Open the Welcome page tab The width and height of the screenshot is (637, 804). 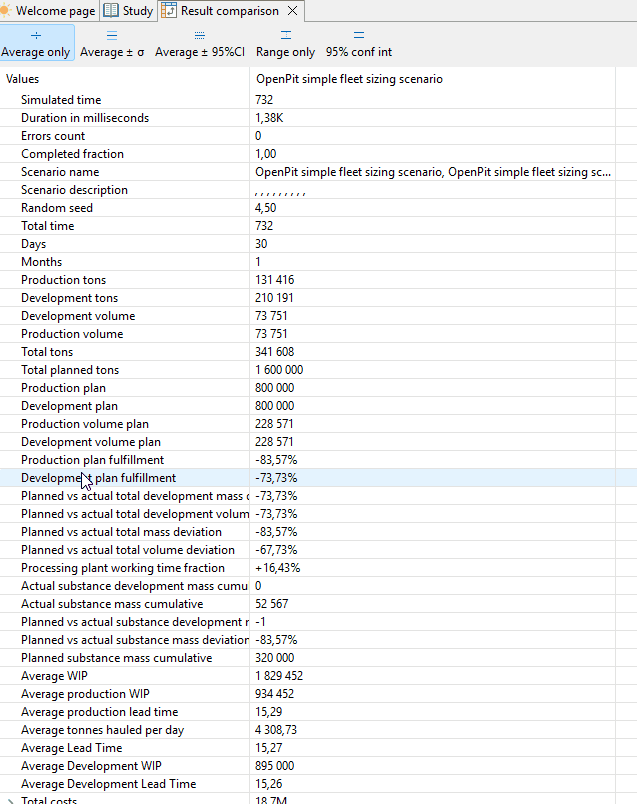(x=48, y=11)
